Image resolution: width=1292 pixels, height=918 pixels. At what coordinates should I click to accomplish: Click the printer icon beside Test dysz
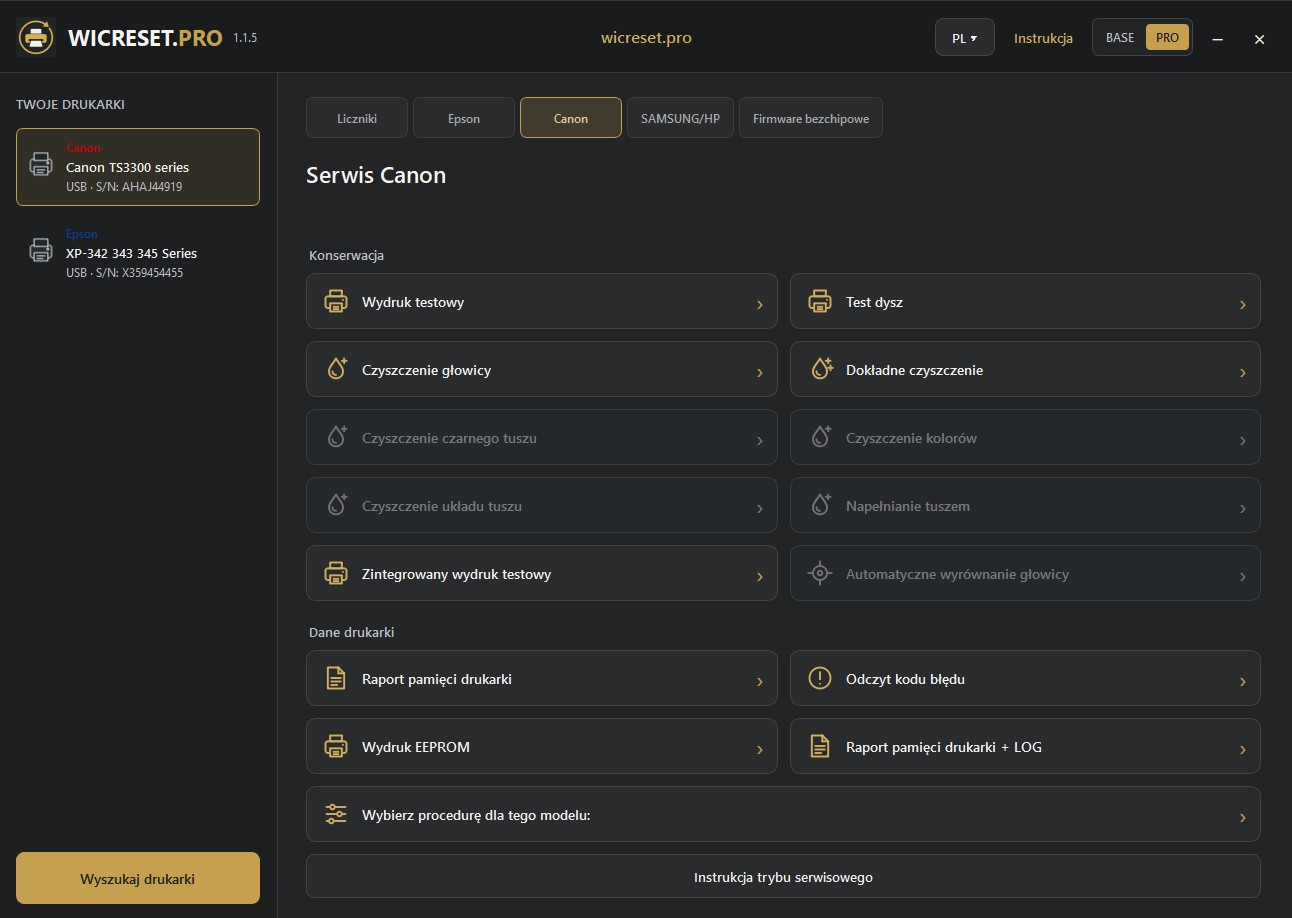[x=820, y=302]
